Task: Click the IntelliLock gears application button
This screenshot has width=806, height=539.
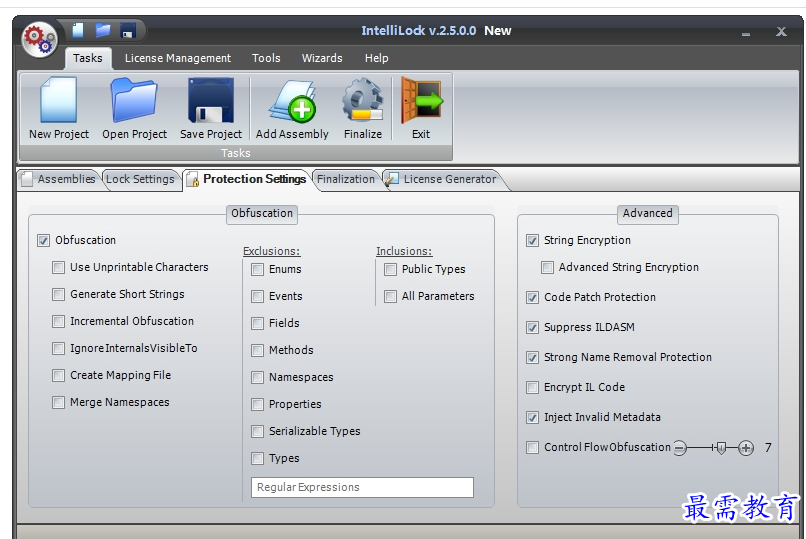Action: (40, 39)
